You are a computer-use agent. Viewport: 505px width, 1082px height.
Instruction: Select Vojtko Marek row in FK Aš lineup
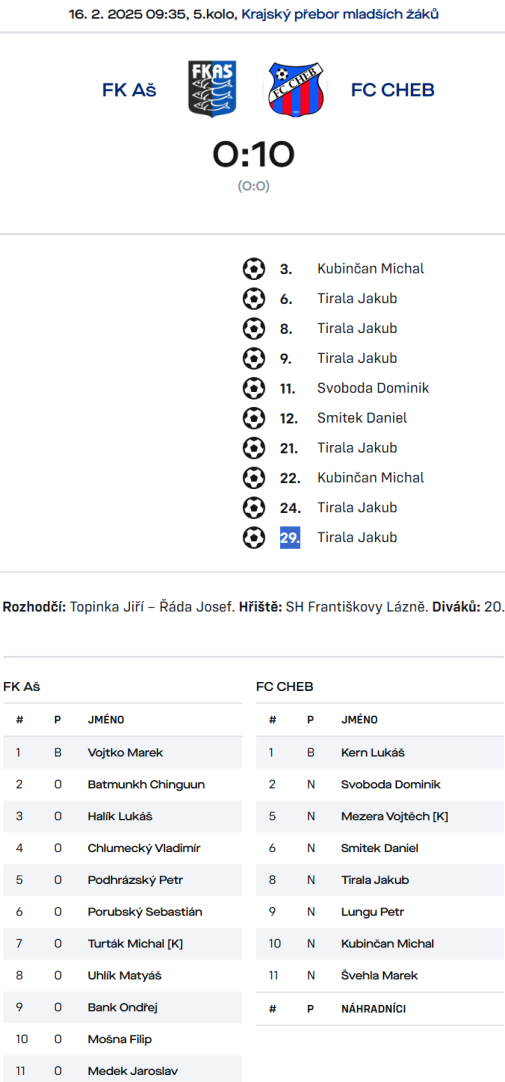click(122, 752)
